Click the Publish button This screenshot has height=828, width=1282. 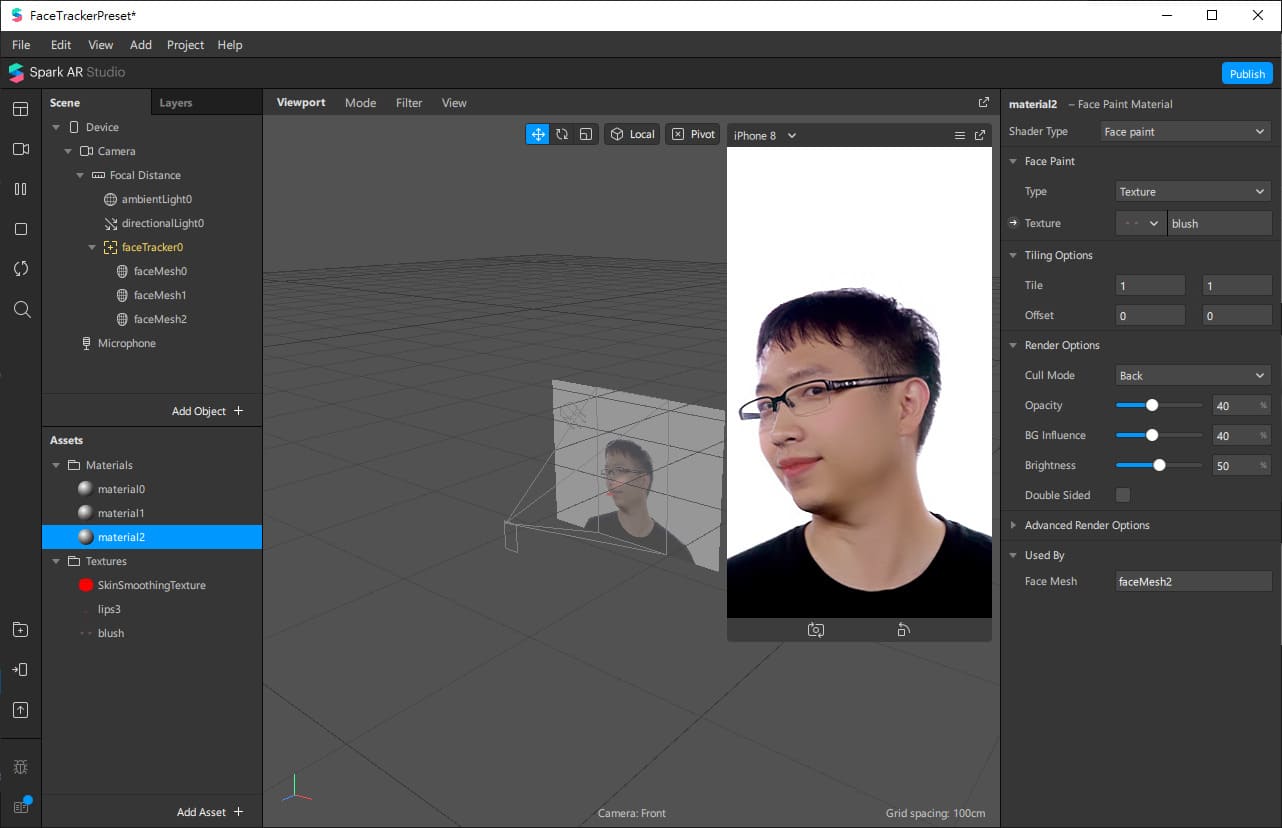(1247, 74)
